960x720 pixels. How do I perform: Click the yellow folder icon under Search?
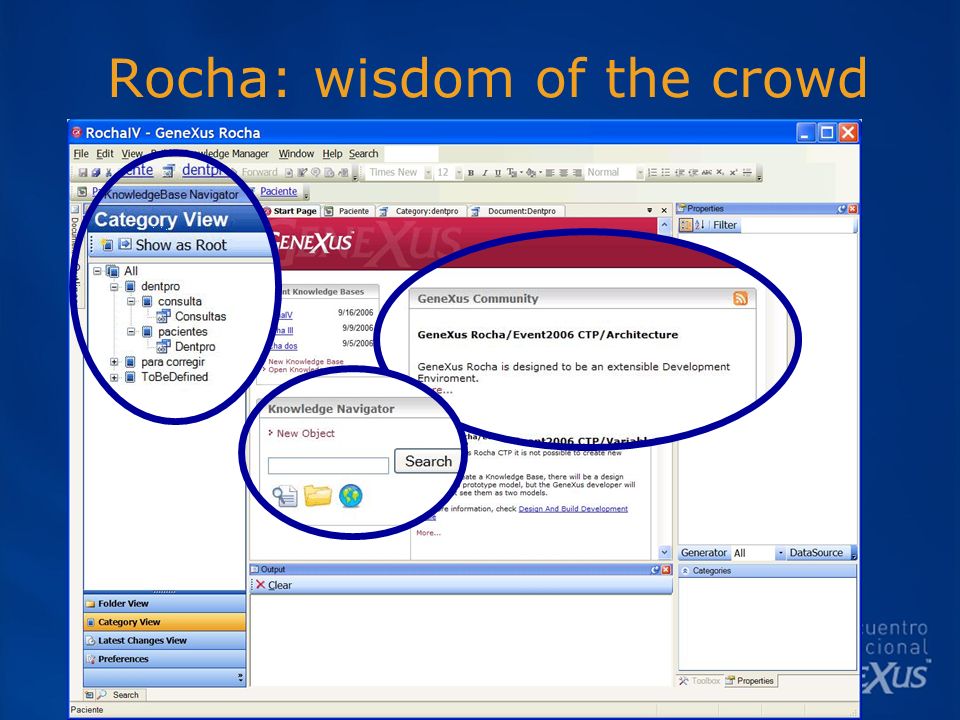318,496
